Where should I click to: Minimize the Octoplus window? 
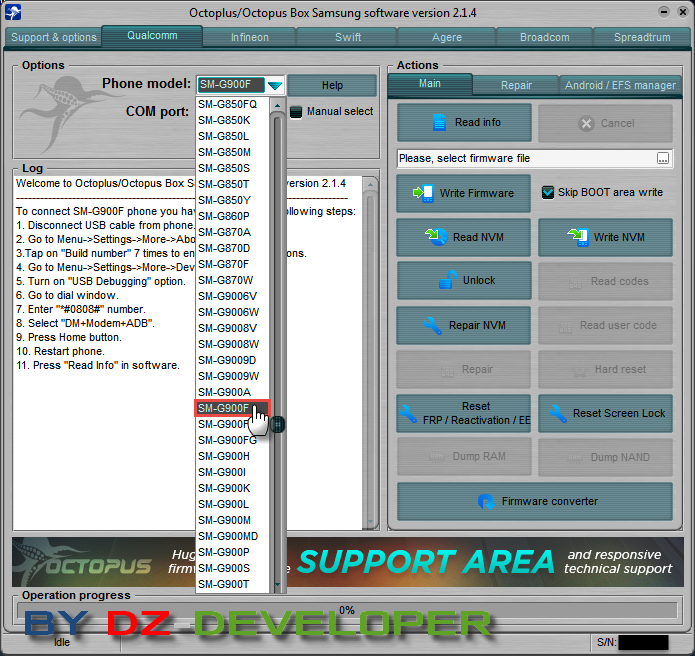[664, 12]
